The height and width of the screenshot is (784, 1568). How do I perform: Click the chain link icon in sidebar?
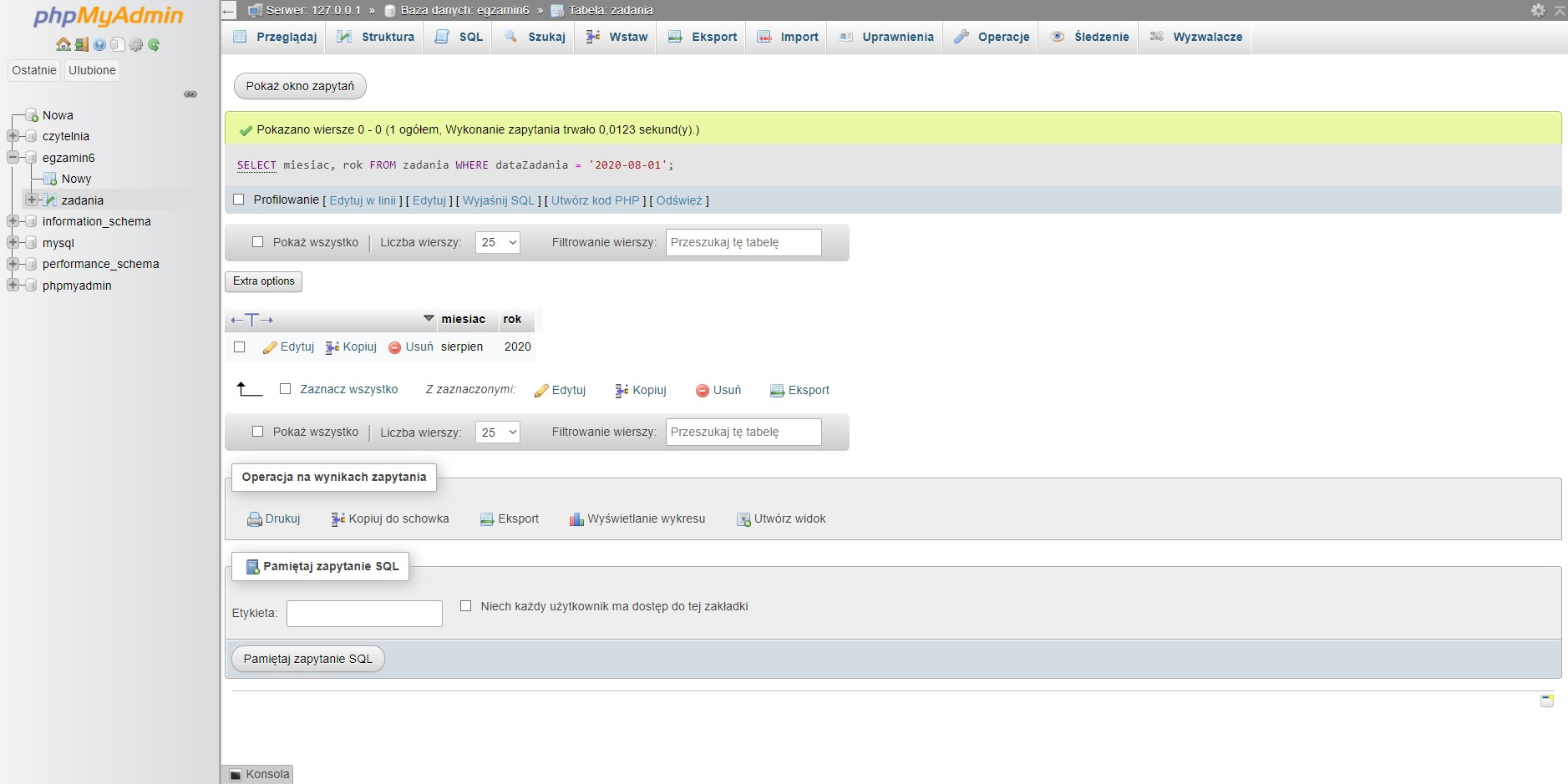(190, 94)
